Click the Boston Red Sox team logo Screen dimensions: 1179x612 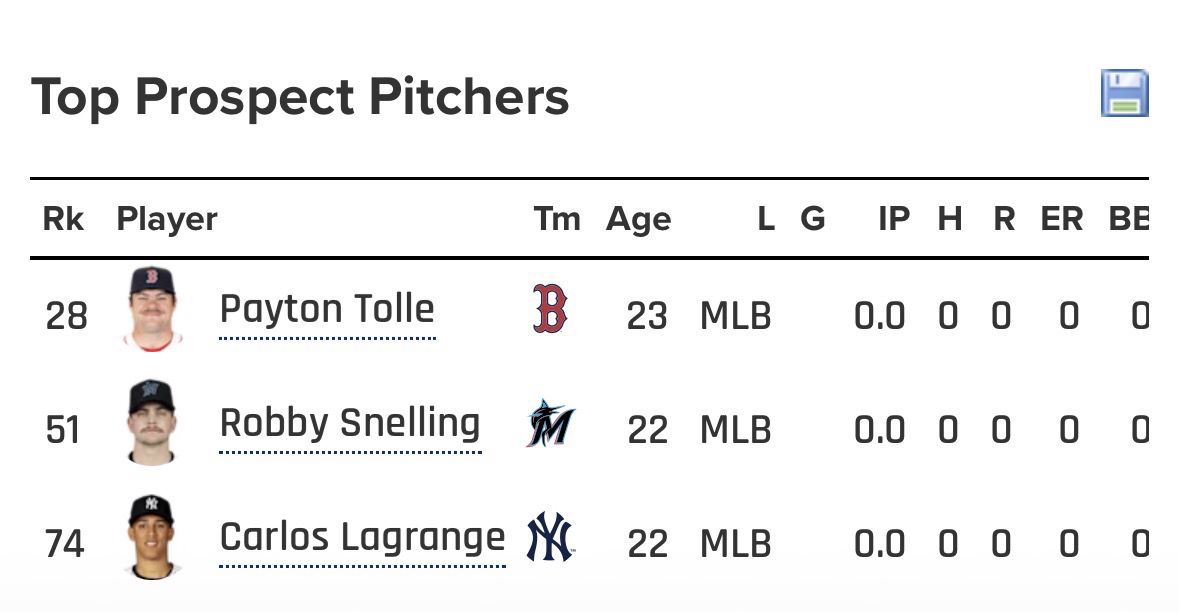[549, 308]
